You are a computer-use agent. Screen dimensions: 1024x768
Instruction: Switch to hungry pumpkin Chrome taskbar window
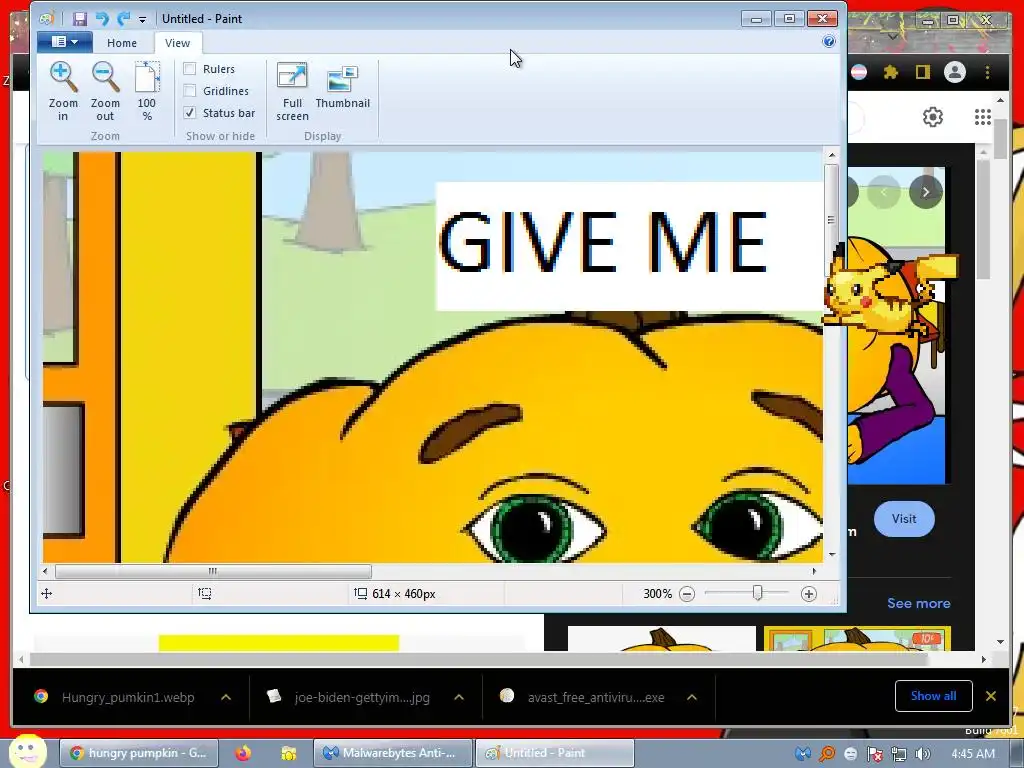(x=139, y=753)
